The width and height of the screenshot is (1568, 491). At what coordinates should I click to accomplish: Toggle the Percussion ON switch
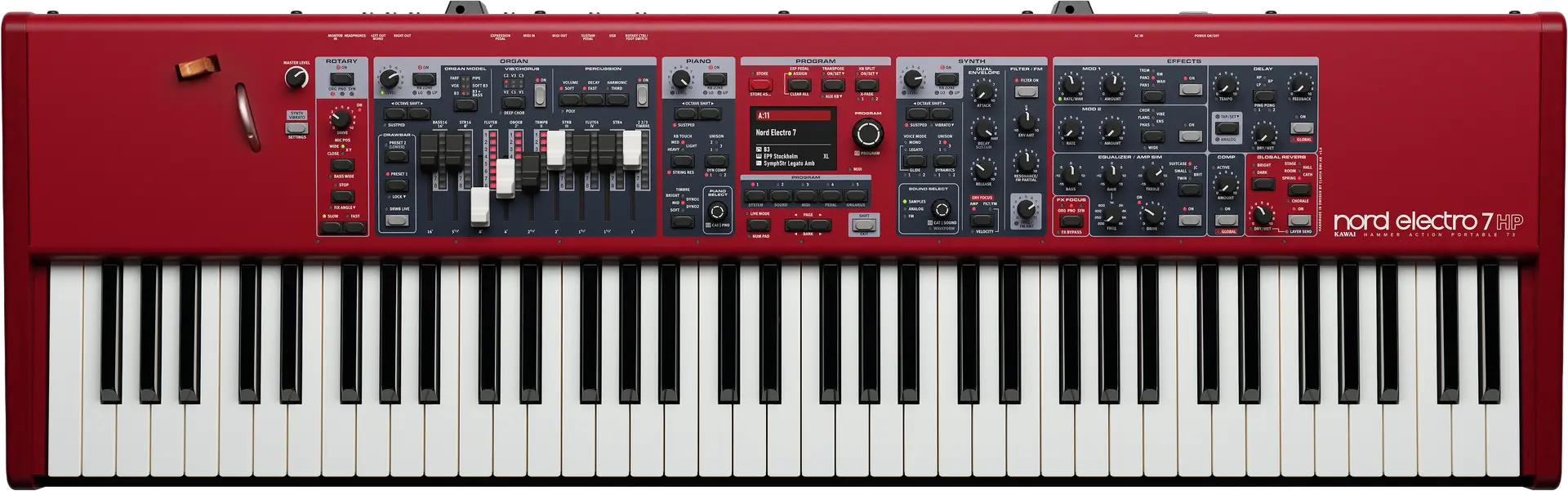click(x=643, y=95)
